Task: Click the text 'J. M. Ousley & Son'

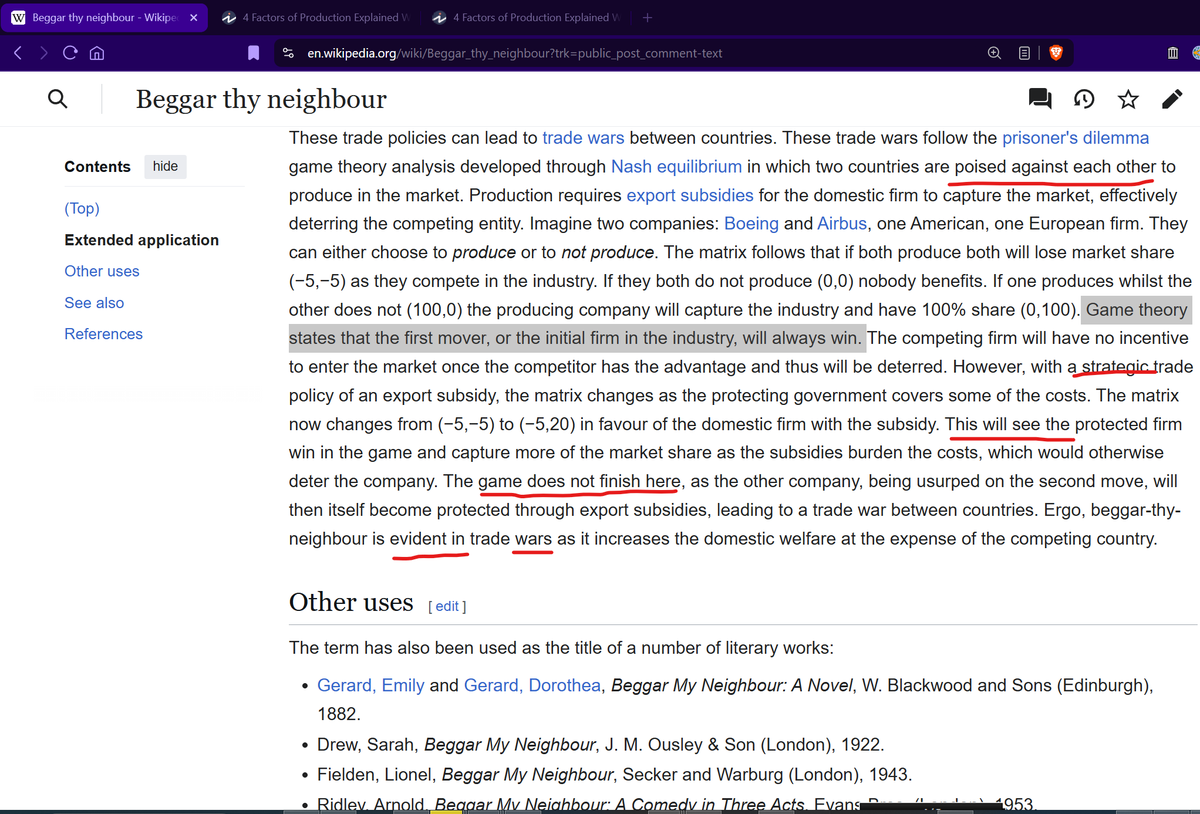Action: [681, 744]
